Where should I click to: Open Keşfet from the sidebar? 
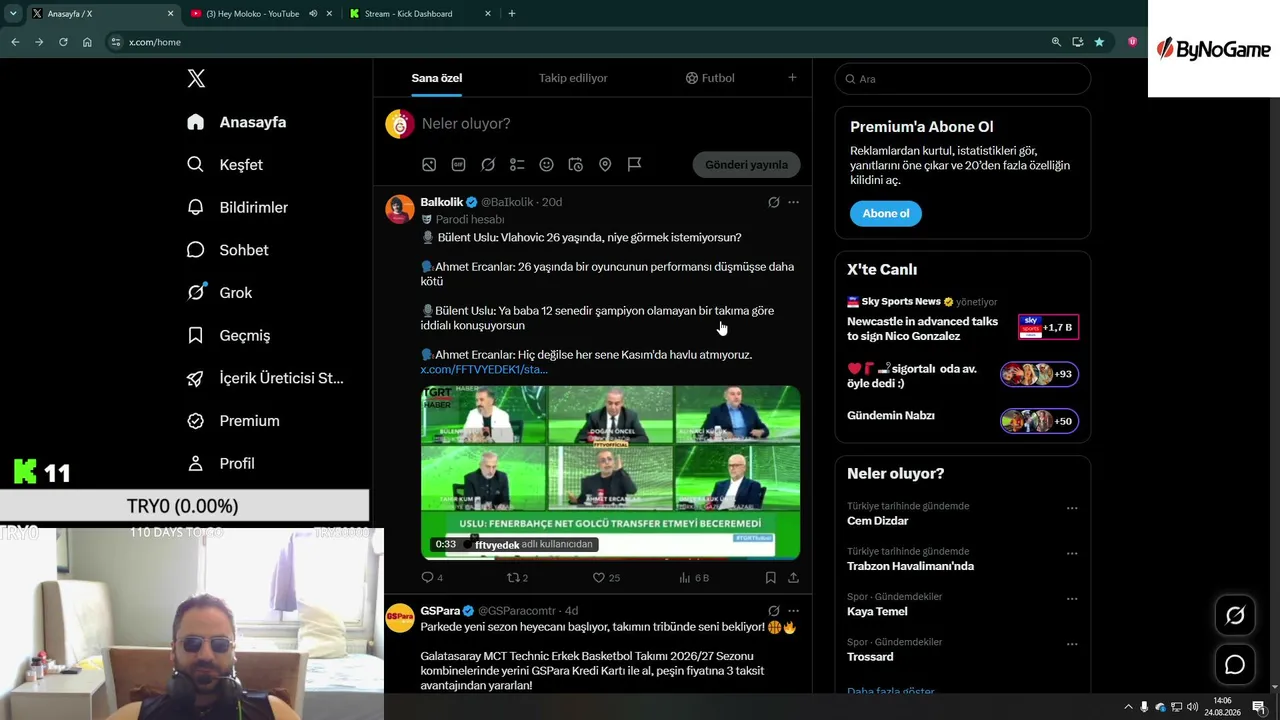[x=225, y=165]
